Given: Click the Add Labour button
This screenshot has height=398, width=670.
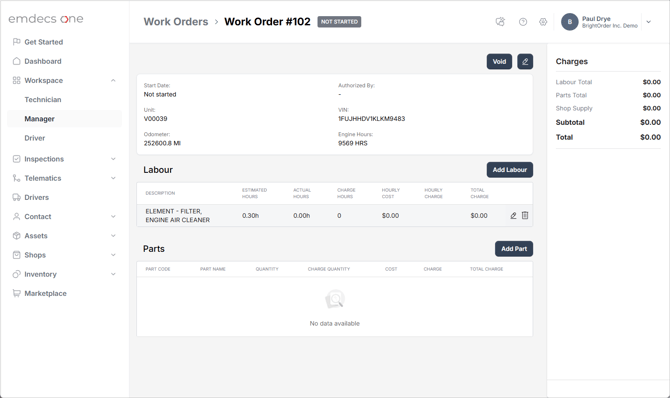Looking at the screenshot, I should [x=509, y=170].
